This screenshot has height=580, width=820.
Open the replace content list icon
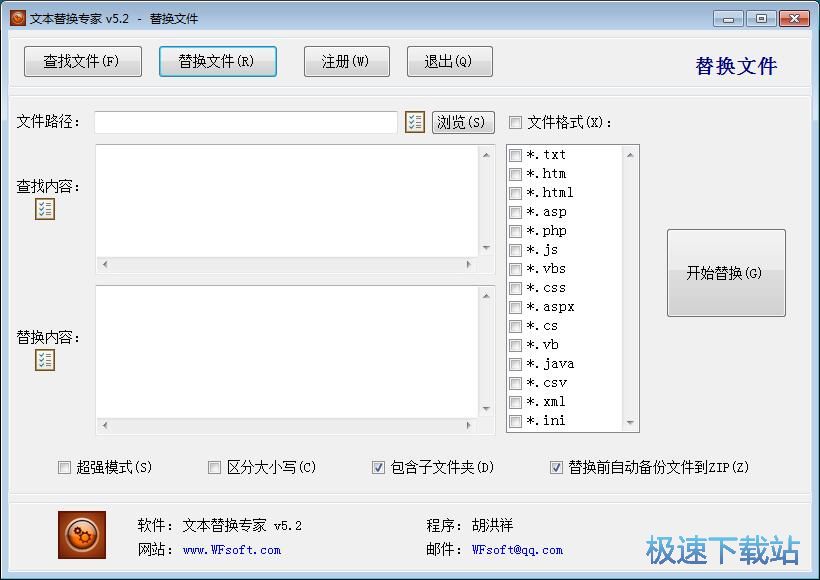pos(43,359)
